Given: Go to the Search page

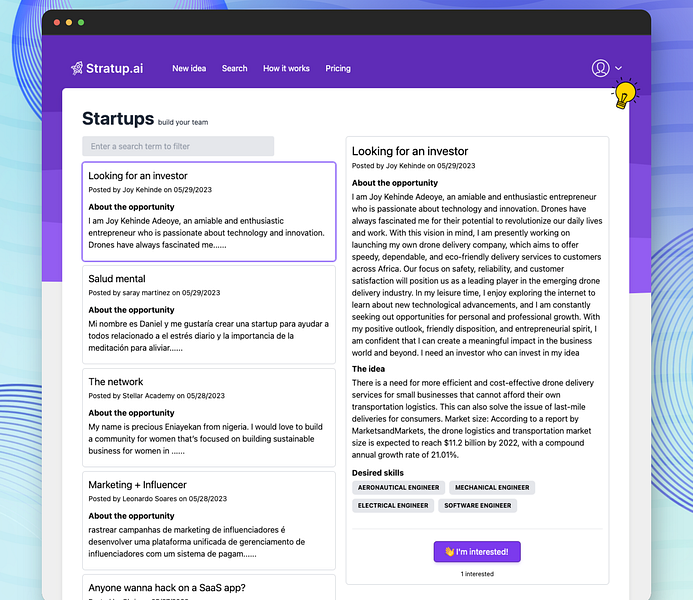Looking at the screenshot, I should 235,68.
